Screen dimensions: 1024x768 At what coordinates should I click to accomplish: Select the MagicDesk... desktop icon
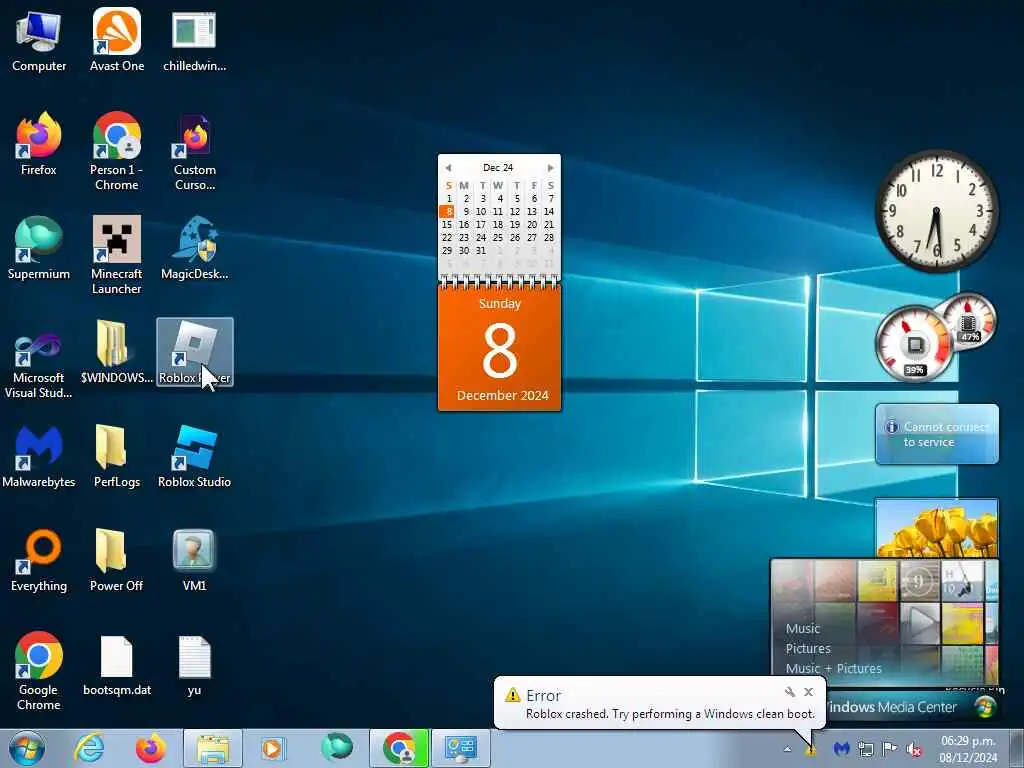pyautogui.click(x=195, y=249)
